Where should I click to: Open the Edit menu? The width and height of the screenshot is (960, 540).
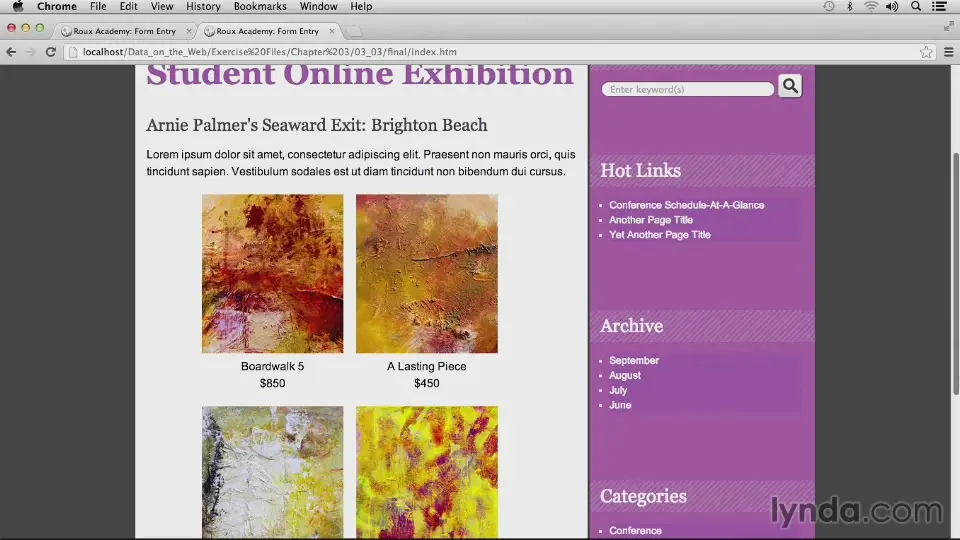coord(129,6)
